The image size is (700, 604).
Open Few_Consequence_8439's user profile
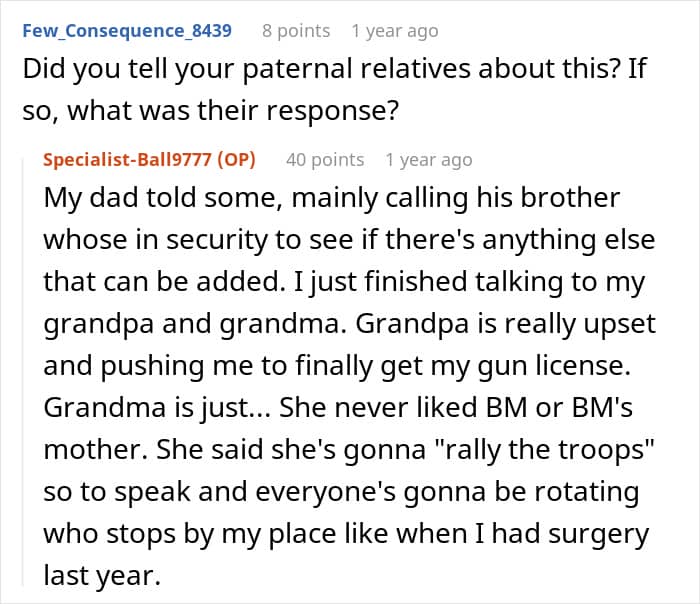[125, 31]
